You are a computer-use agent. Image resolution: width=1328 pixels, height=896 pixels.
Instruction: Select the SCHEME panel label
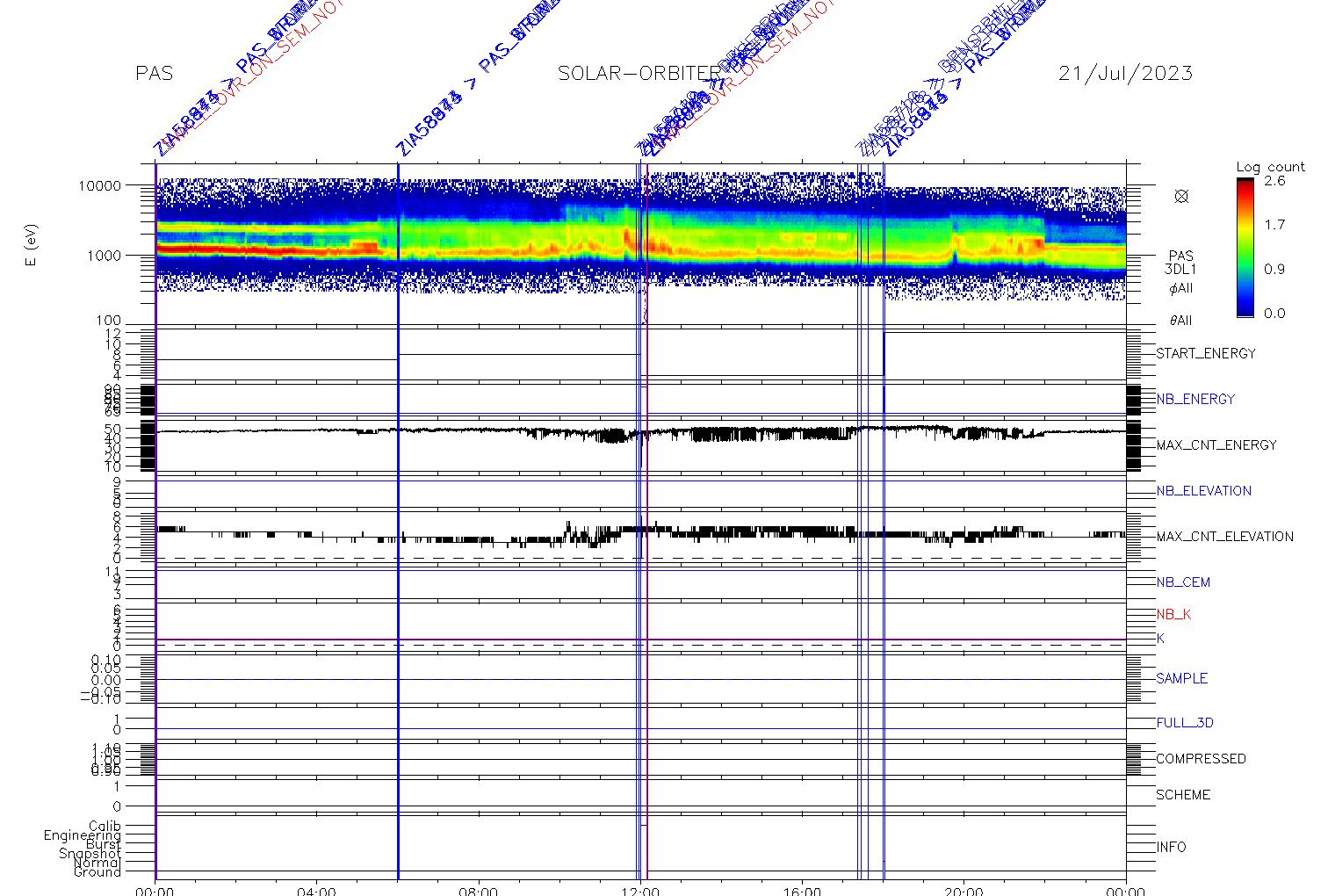[1183, 795]
